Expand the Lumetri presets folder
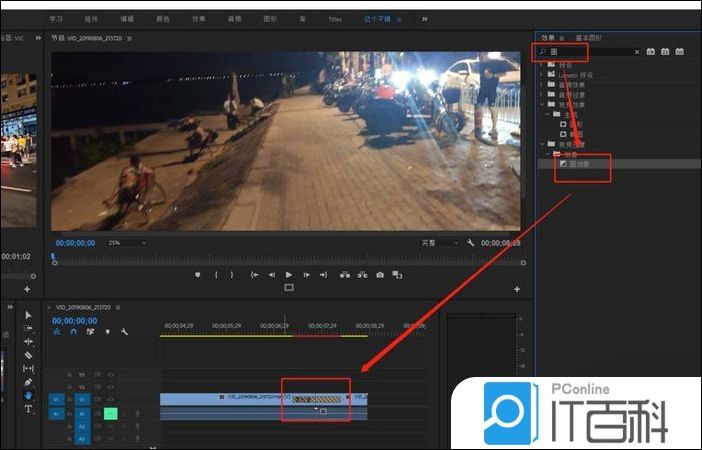Screen dimensions: 702x450 [541, 76]
